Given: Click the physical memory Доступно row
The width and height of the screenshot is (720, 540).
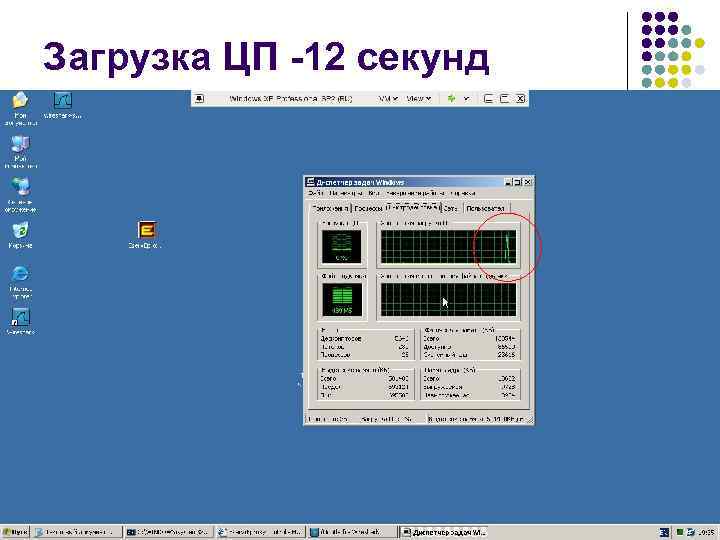Looking at the screenshot, I should pos(470,347).
